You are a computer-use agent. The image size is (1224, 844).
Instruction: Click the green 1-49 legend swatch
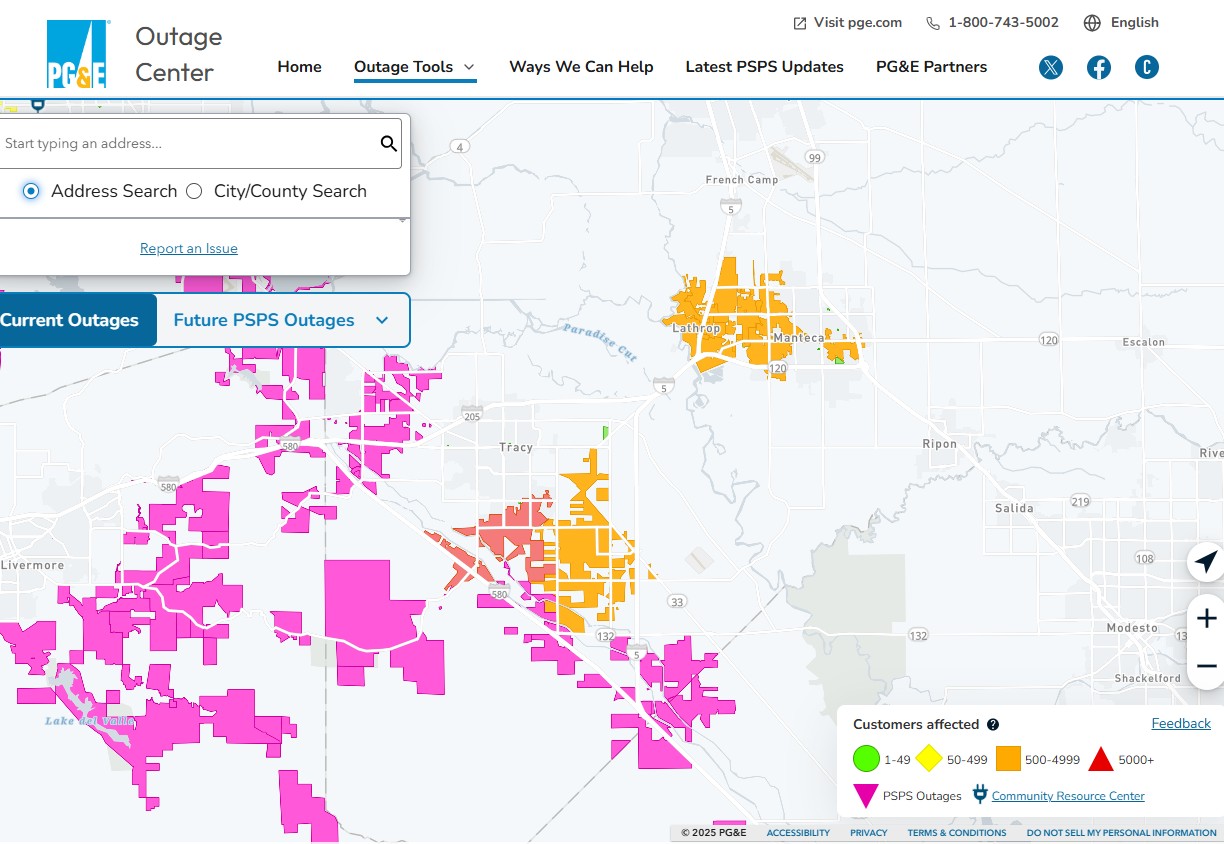(x=866, y=760)
